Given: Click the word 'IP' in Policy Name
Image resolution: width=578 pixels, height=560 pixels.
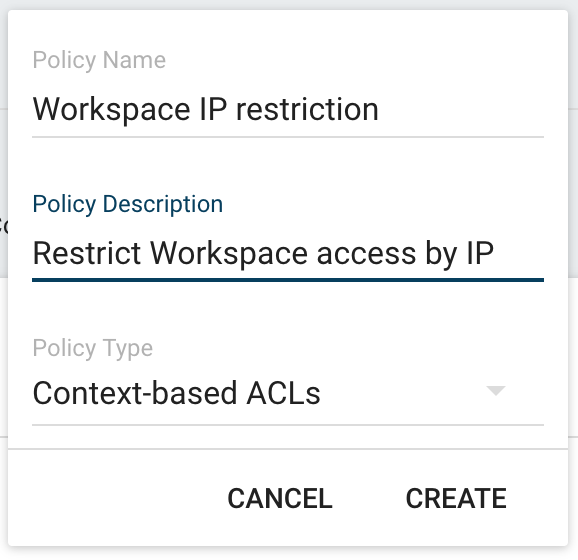Looking at the screenshot, I should [213, 109].
